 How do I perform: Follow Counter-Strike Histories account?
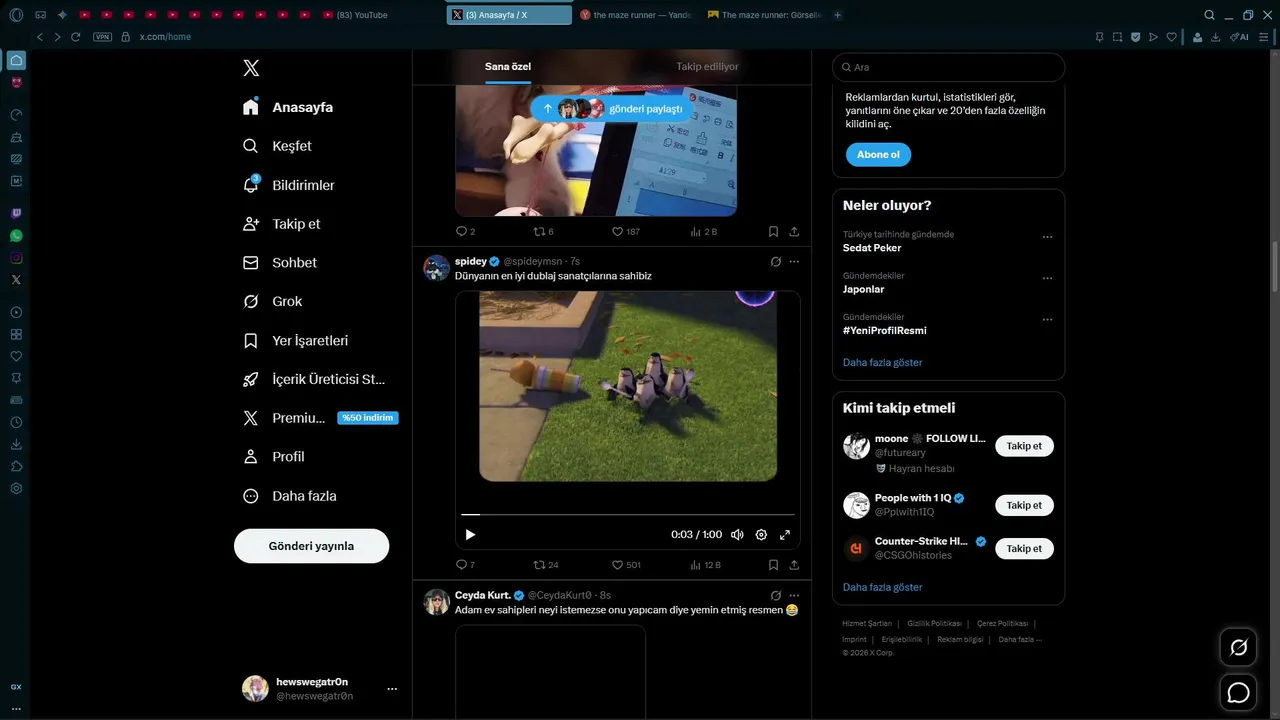pos(1024,548)
